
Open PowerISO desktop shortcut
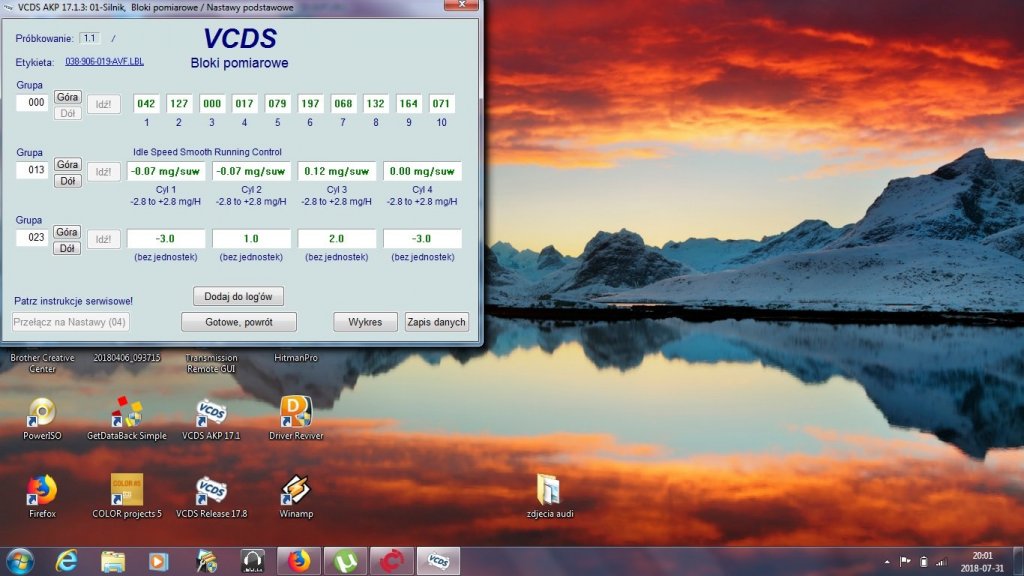42,418
